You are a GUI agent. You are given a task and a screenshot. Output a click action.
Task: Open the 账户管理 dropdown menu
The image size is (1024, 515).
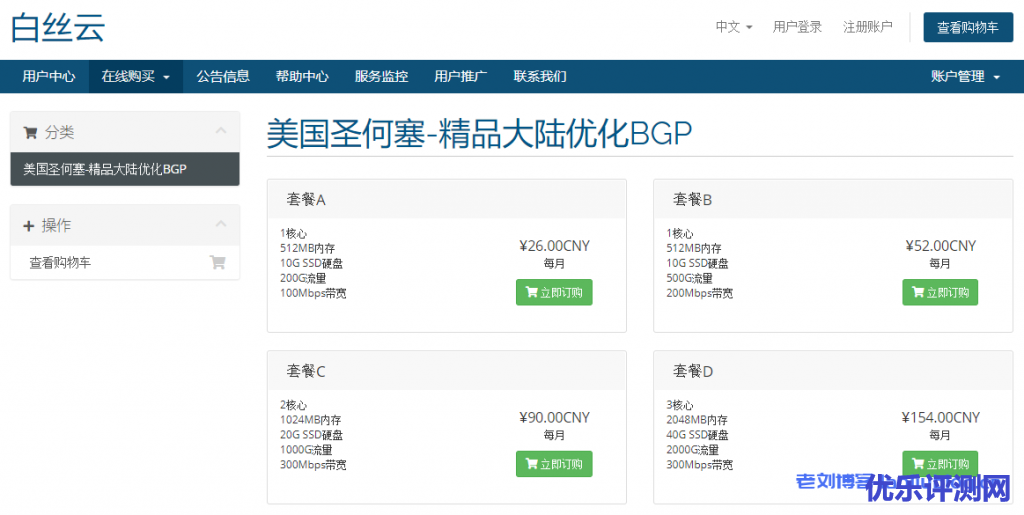[965, 76]
